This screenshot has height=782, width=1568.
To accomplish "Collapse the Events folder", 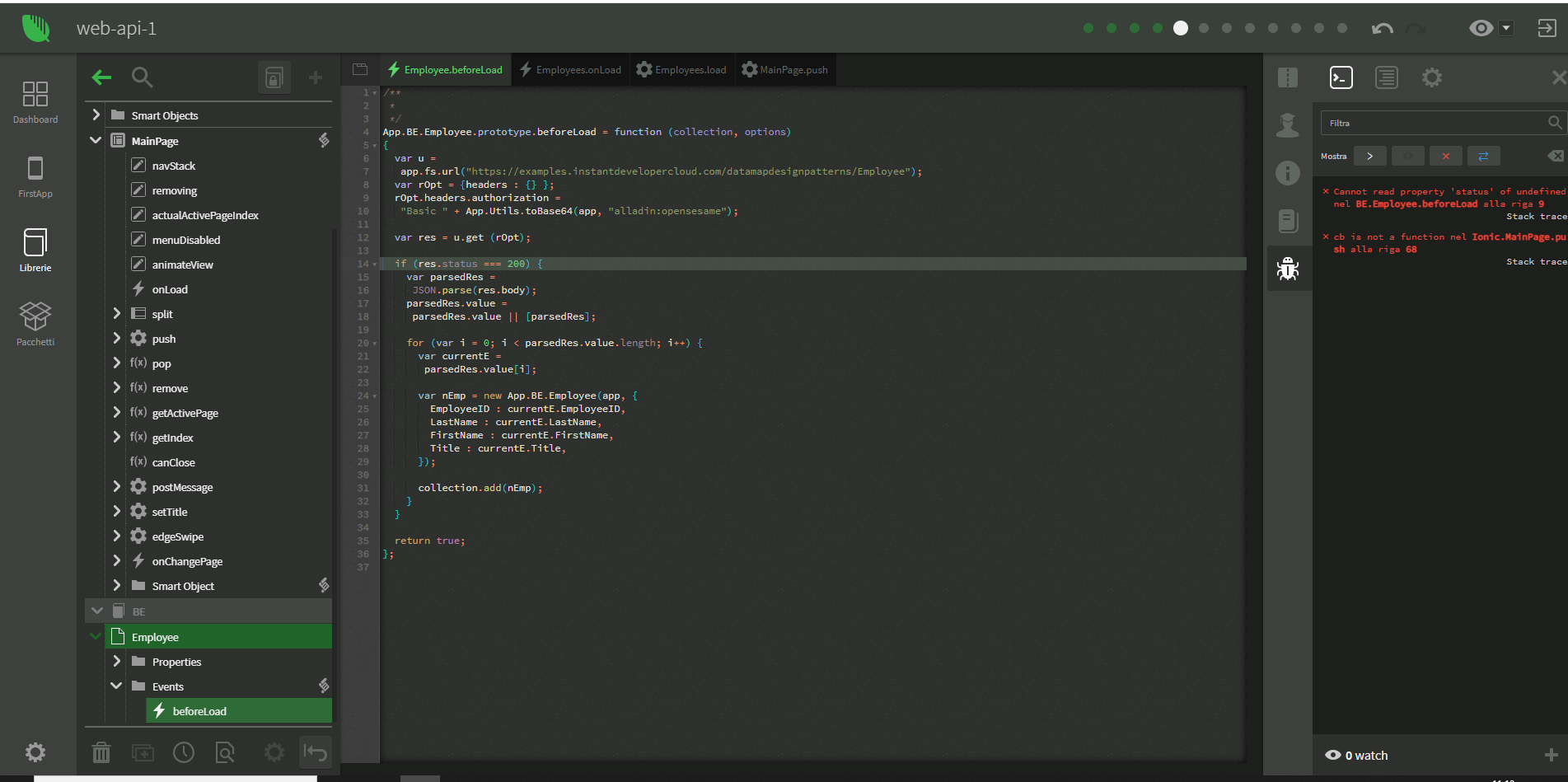I will (x=116, y=686).
